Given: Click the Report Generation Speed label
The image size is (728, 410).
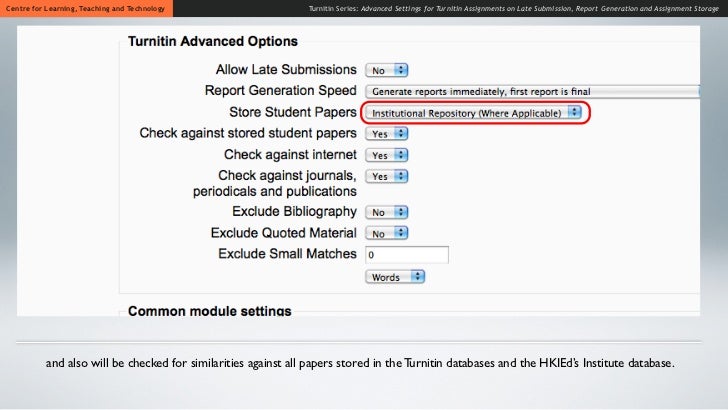Looking at the screenshot, I should (x=280, y=91).
